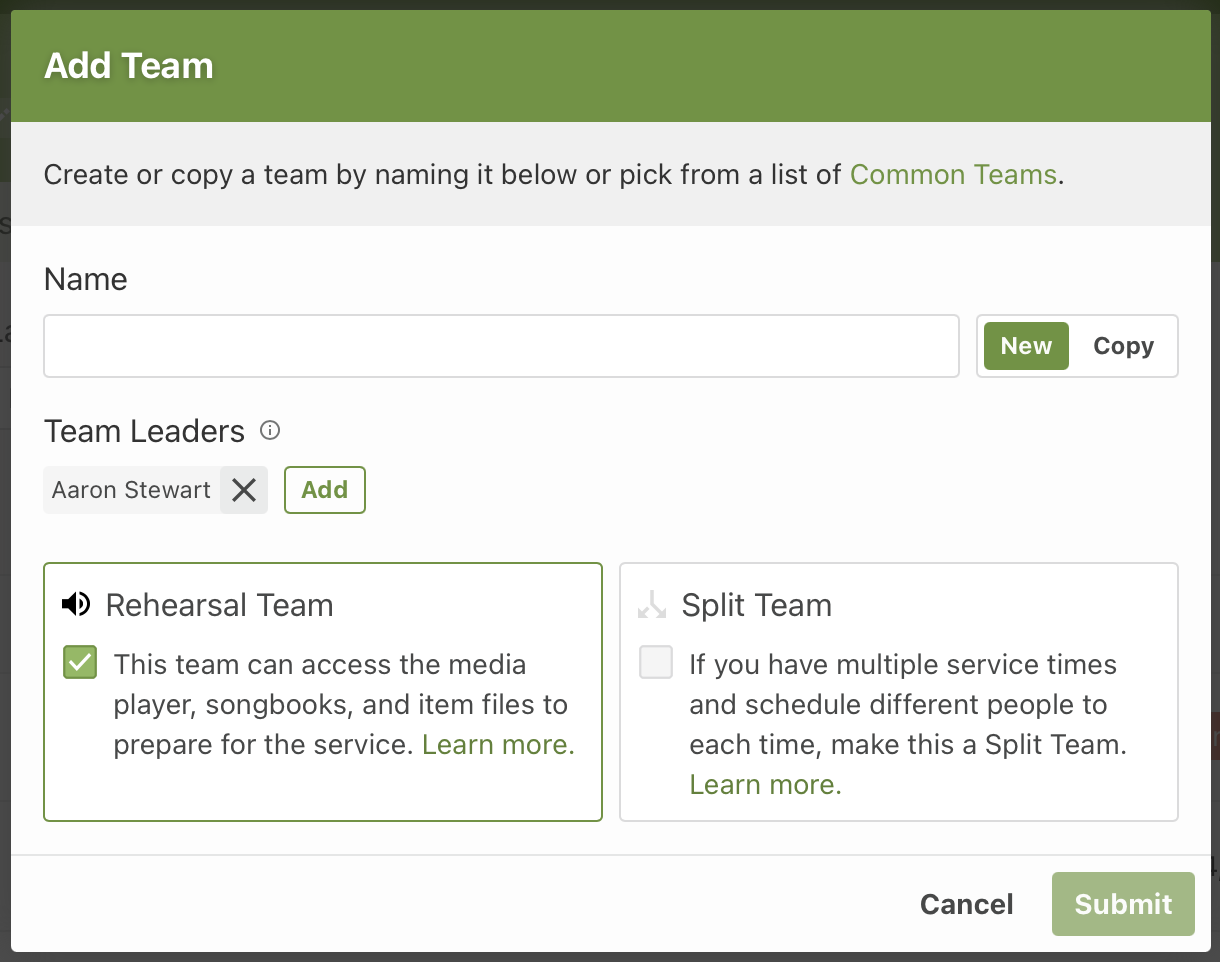1220x962 pixels.
Task: Open Learn more in Split Team card
Action: pyautogui.click(x=765, y=784)
